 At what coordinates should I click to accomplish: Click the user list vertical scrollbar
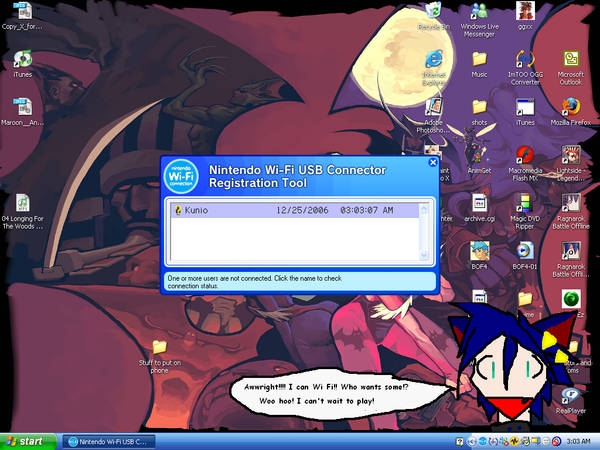425,232
